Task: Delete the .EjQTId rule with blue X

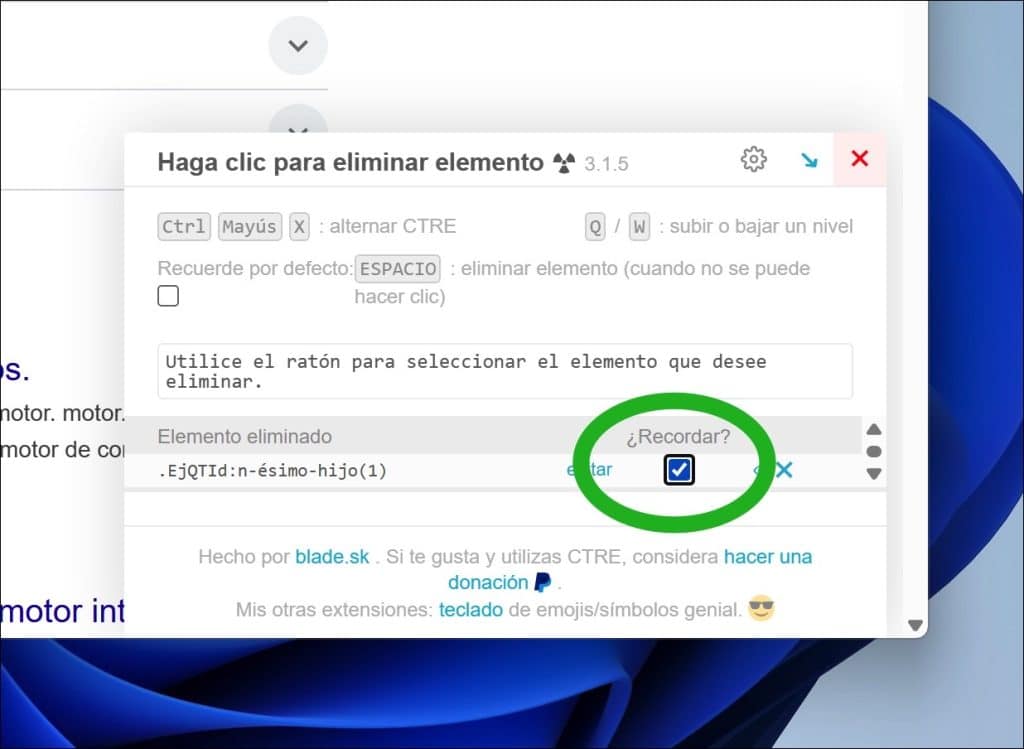Action: tap(784, 470)
